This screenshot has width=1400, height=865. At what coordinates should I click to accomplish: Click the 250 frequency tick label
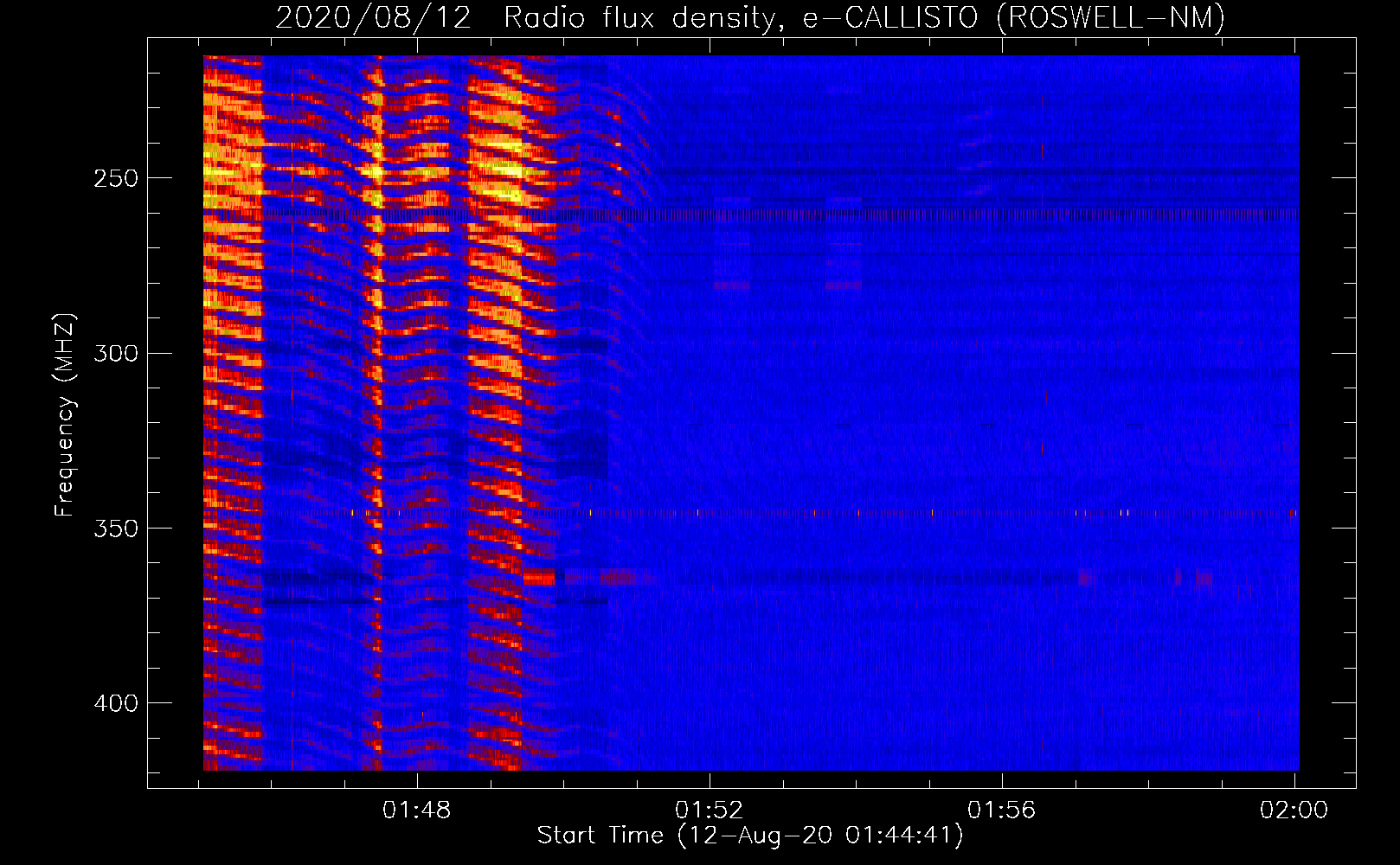(116, 178)
